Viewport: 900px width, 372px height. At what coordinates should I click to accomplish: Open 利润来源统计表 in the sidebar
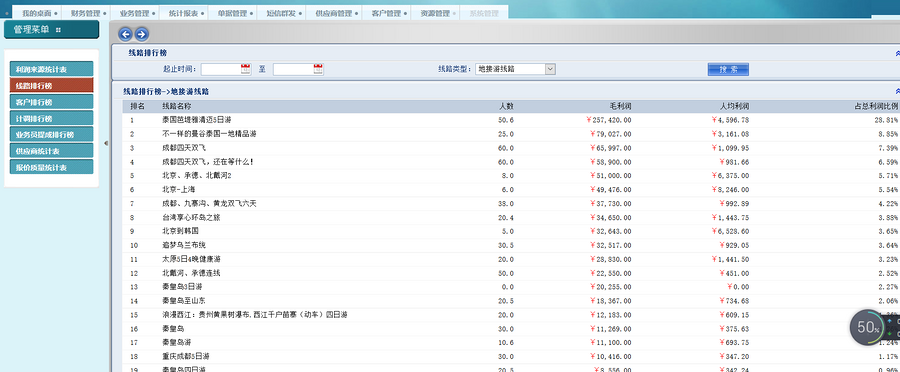[x=51, y=69]
